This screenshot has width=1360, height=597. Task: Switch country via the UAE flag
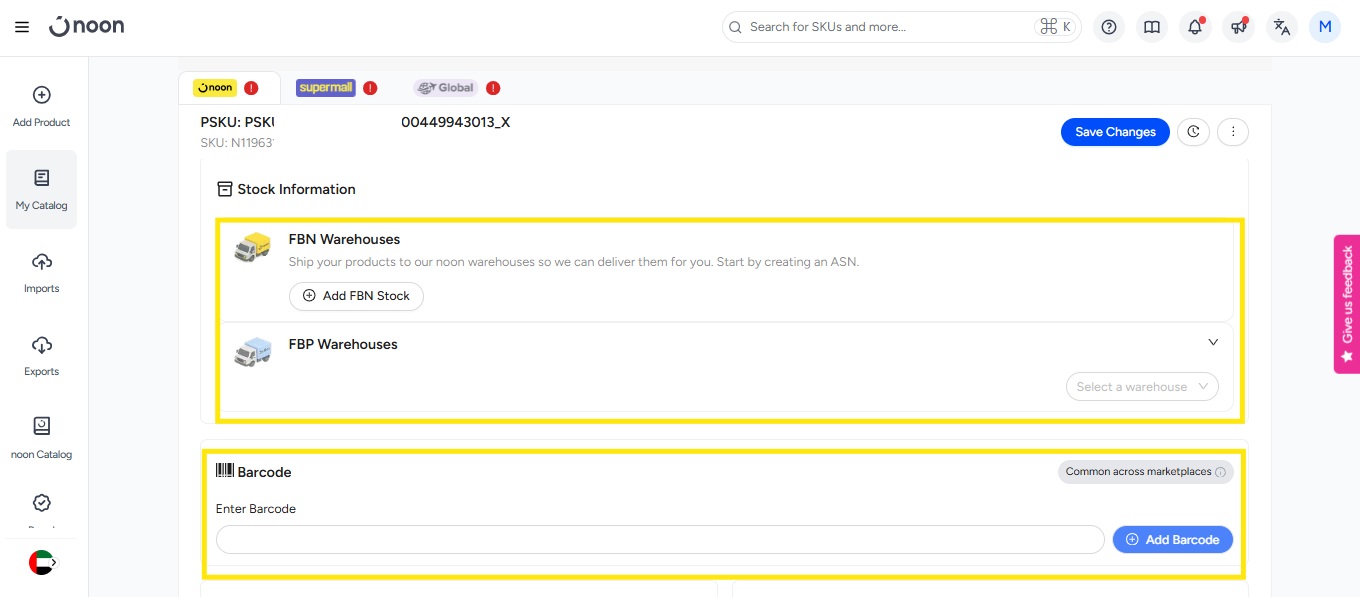tap(43, 563)
